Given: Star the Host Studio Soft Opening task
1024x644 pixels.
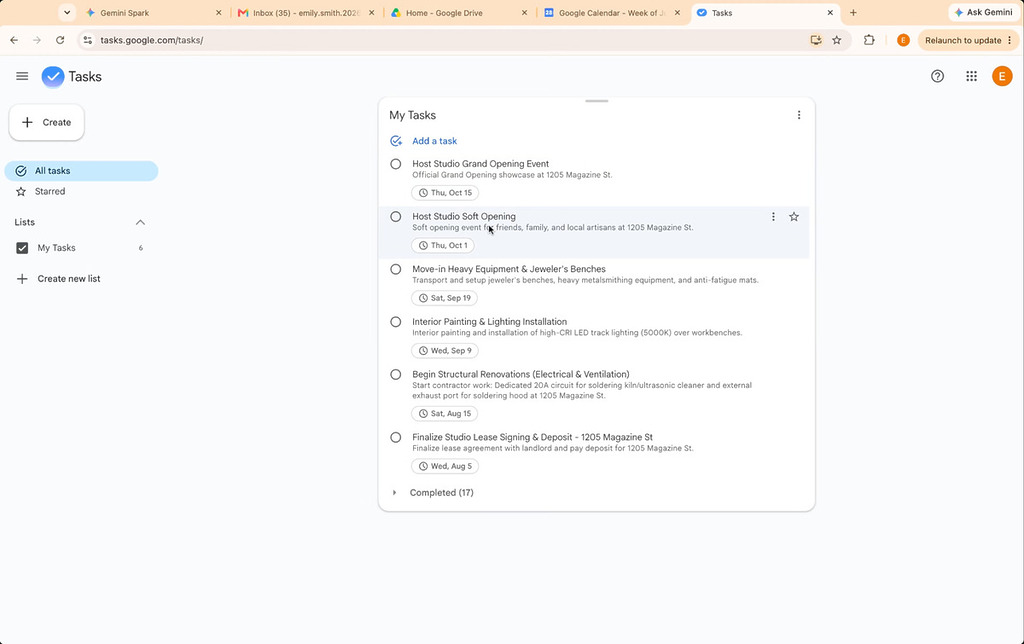Looking at the screenshot, I should 793,217.
